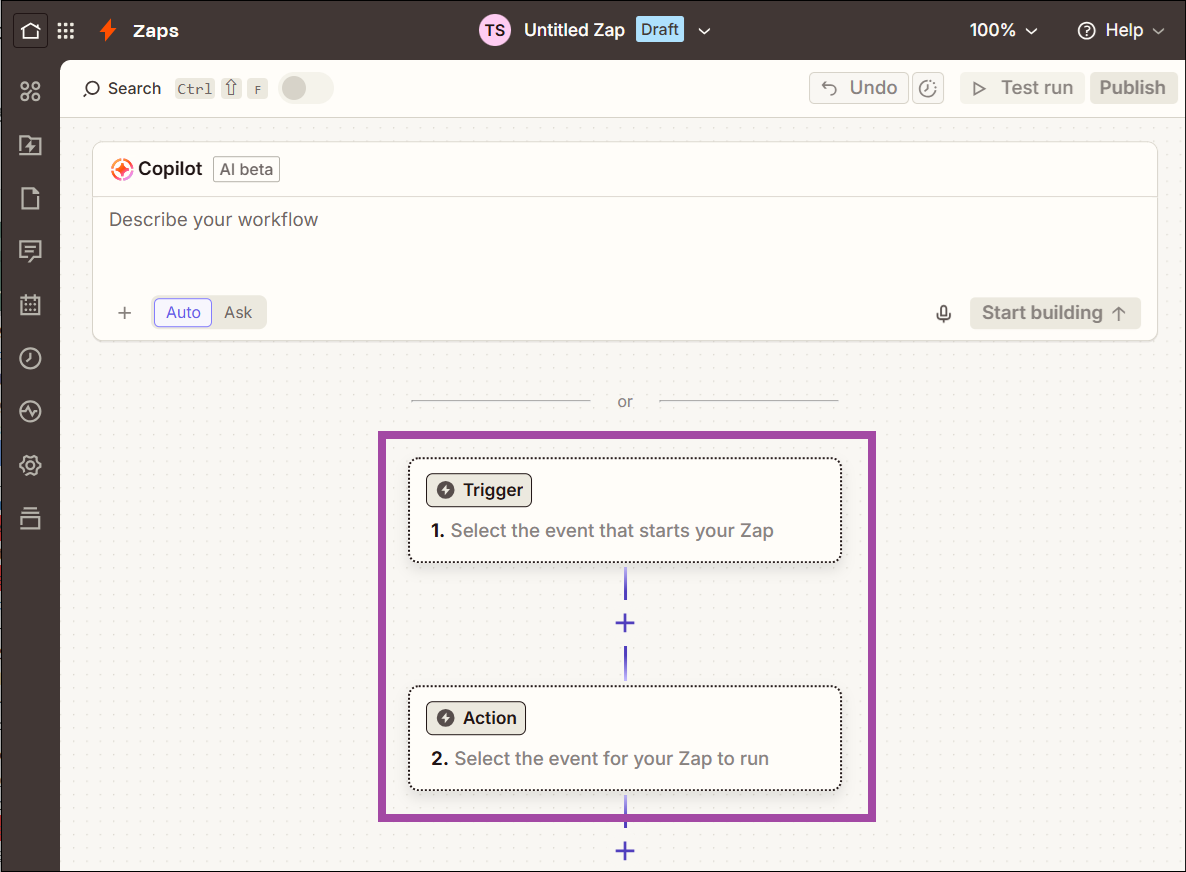Open the Zap history clock sidebar icon
1186x872 pixels.
click(30, 358)
